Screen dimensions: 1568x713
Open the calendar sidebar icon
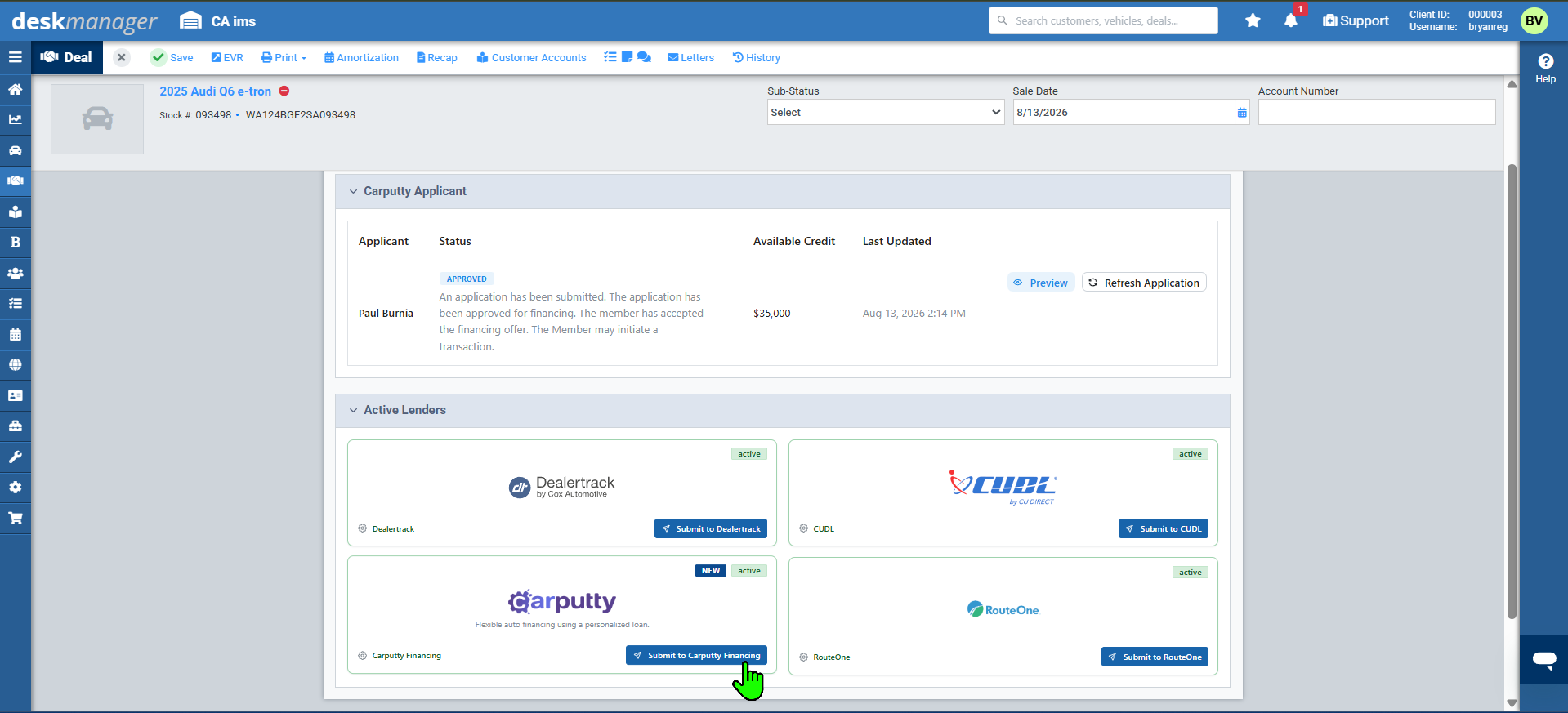click(x=15, y=334)
